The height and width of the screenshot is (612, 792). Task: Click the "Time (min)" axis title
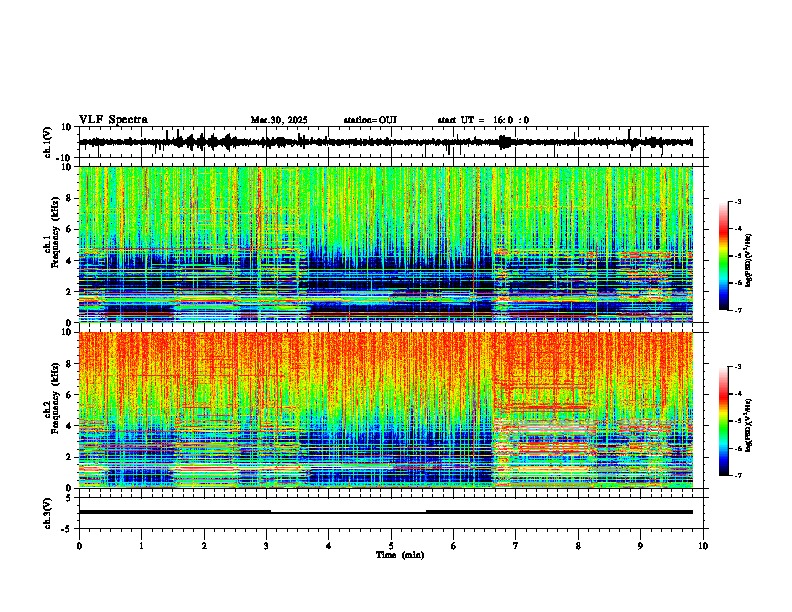pyautogui.click(x=400, y=555)
